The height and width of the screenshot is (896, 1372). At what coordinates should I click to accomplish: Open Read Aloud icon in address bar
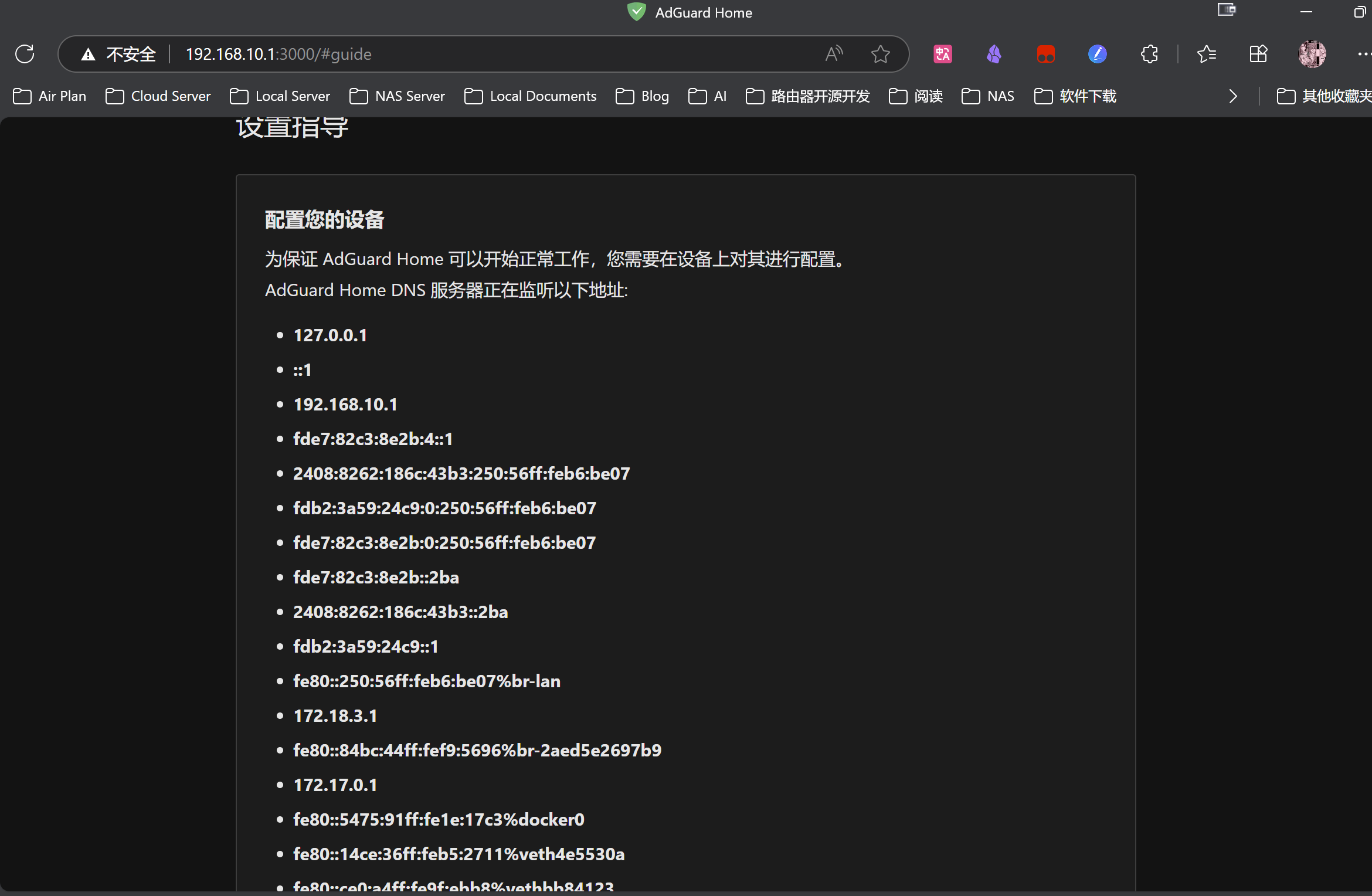834,54
